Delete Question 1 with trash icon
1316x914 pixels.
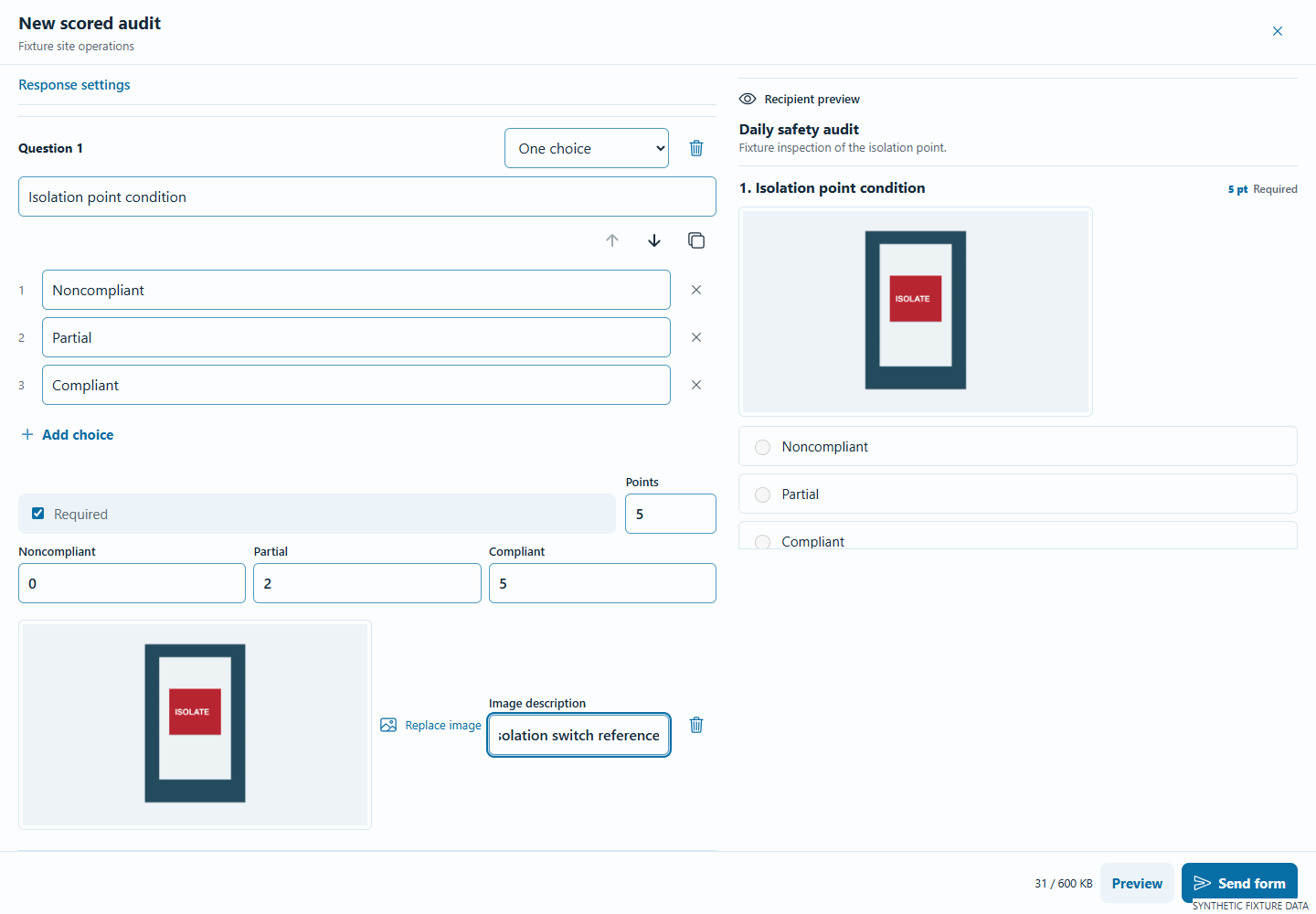tap(696, 148)
